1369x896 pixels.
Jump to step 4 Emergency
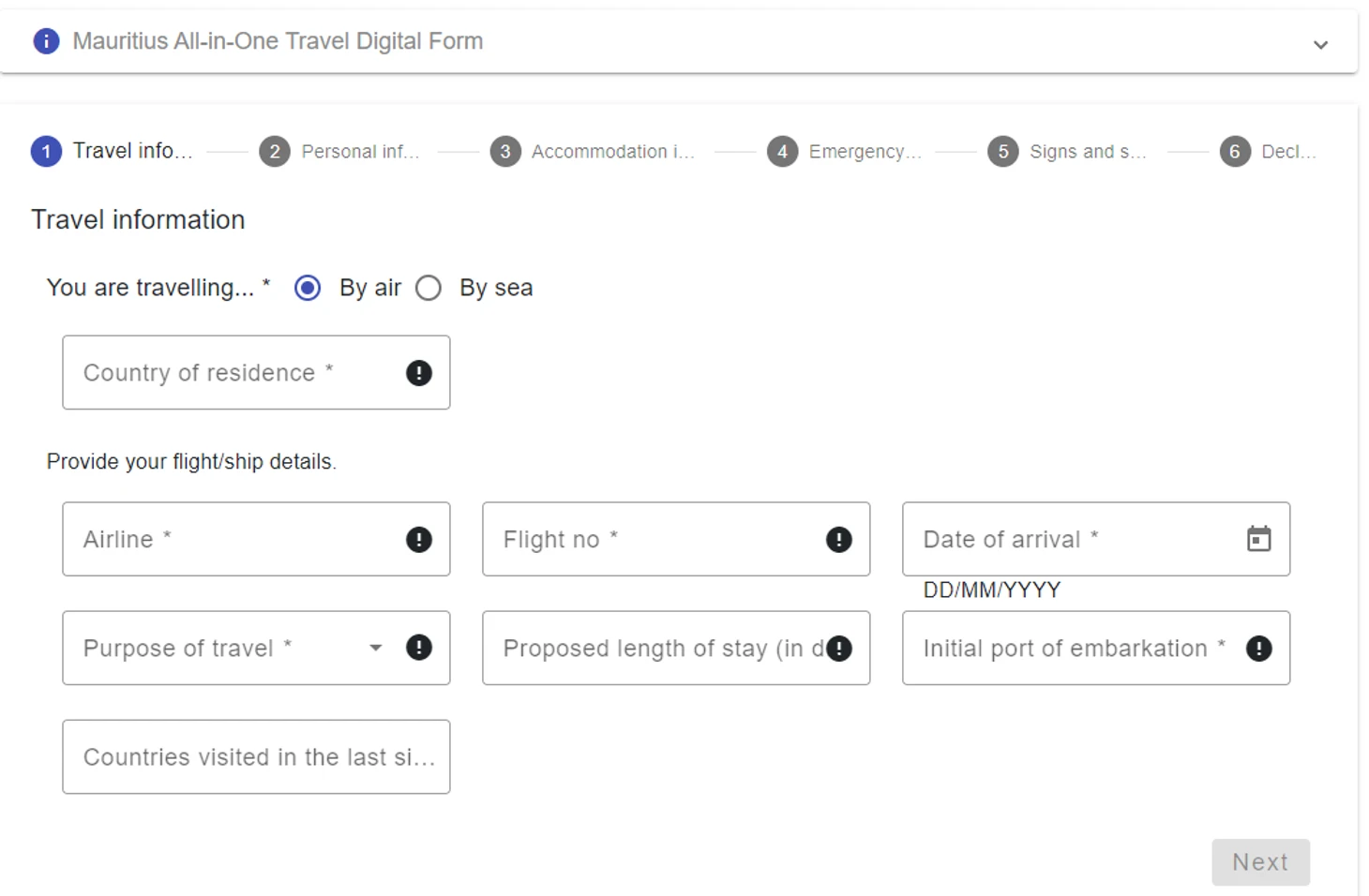point(782,152)
